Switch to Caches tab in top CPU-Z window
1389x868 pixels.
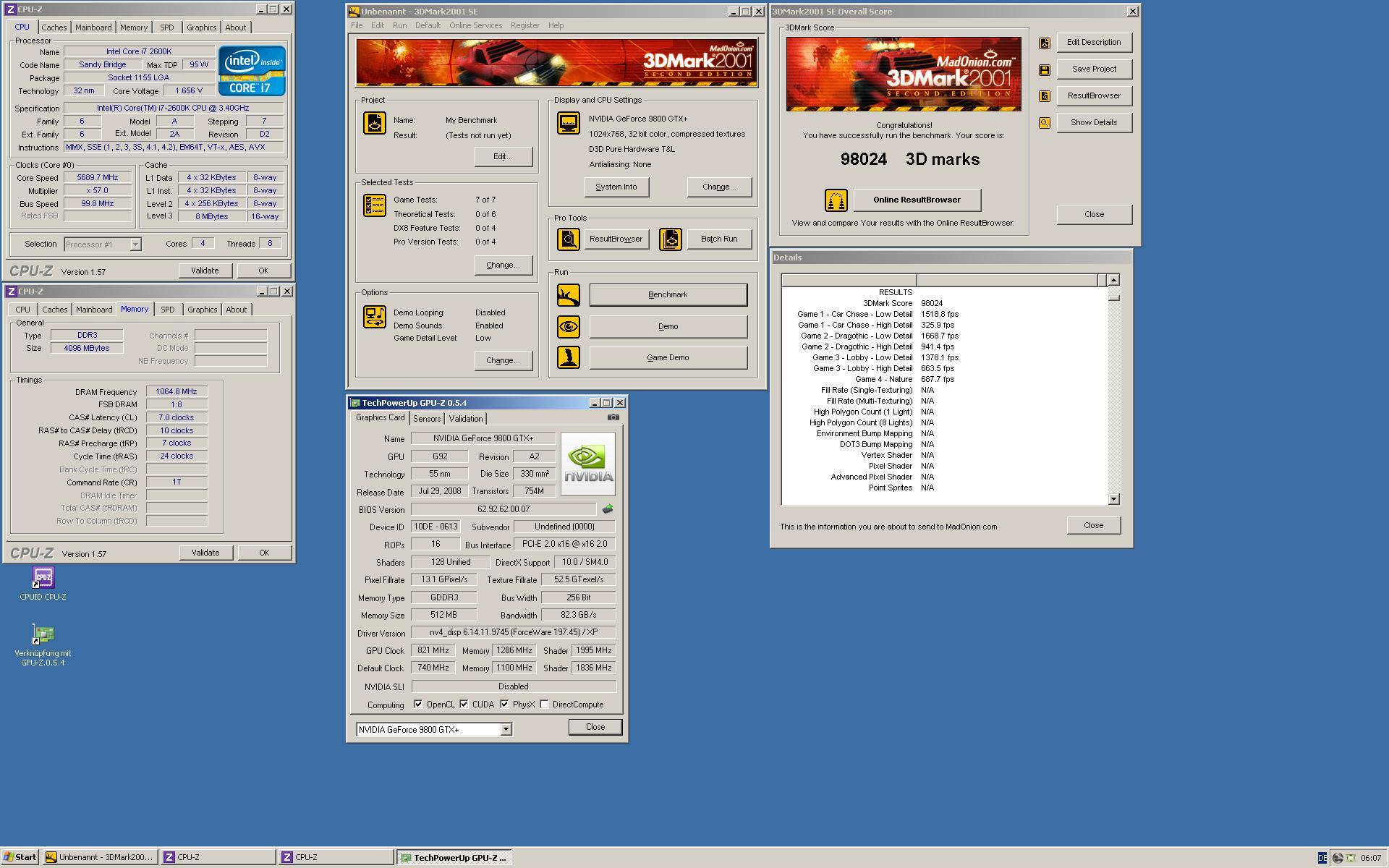(x=54, y=27)
